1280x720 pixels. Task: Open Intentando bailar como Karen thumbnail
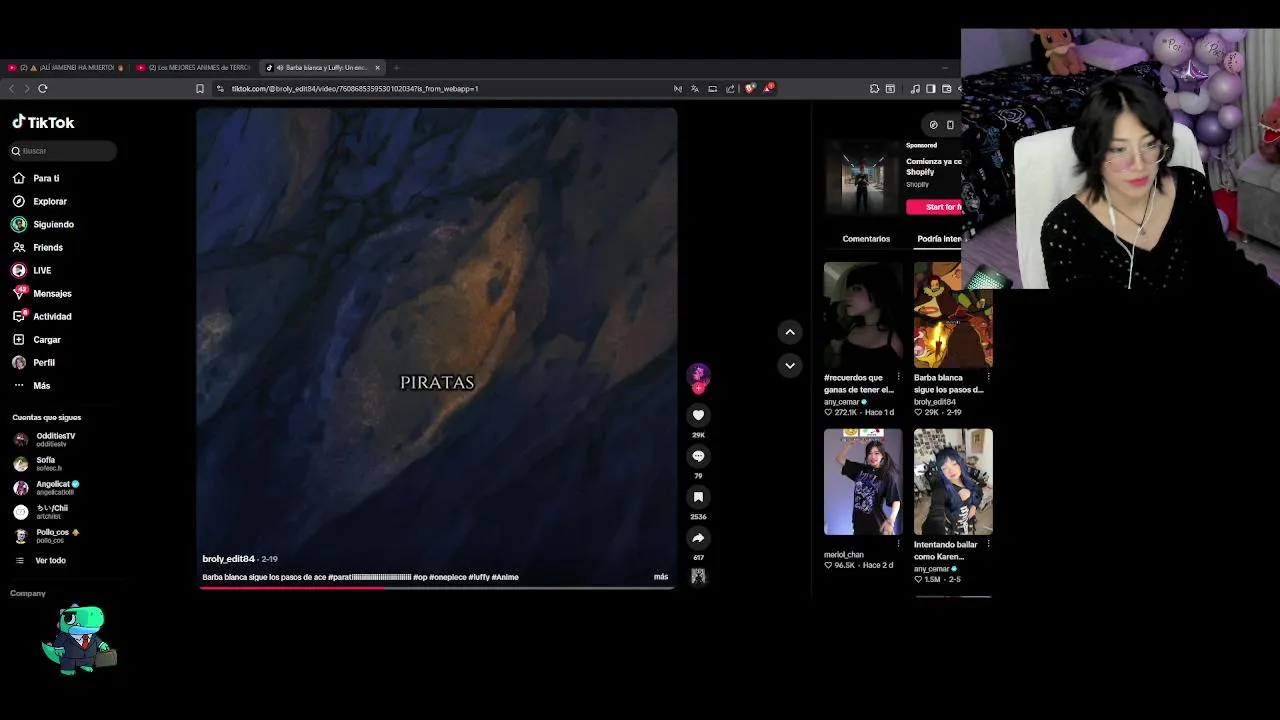(x=953, y=482)
